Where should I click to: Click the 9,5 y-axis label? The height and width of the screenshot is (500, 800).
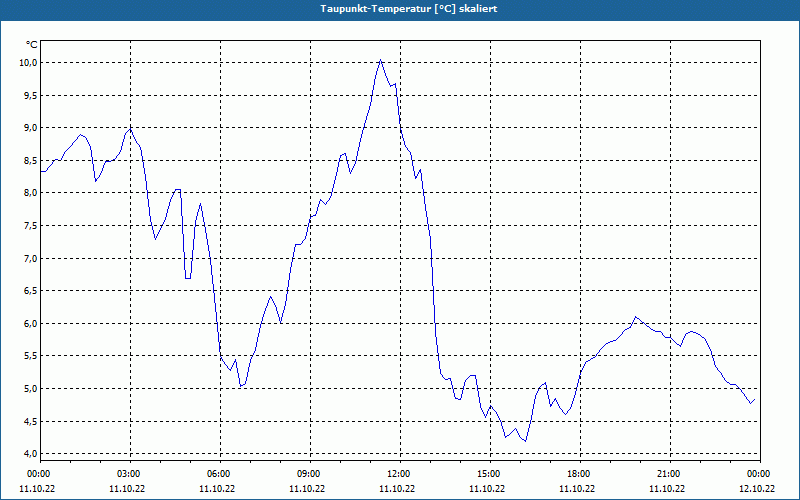click(31, 95)
